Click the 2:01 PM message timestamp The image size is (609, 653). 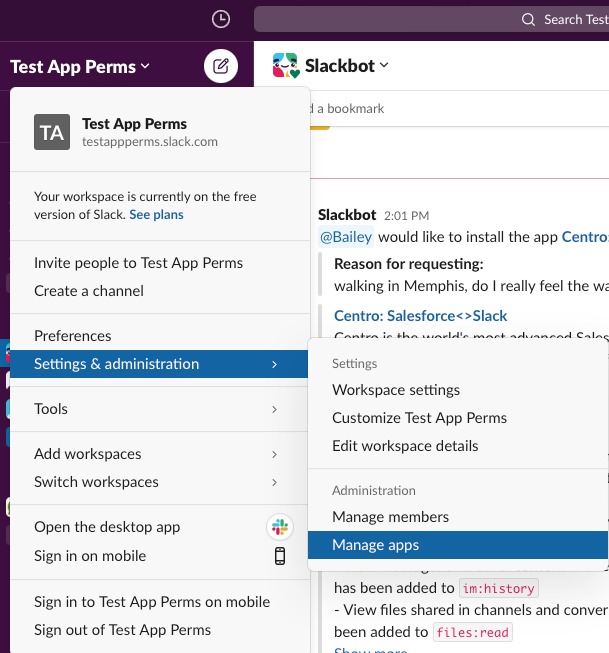[406, 216]
